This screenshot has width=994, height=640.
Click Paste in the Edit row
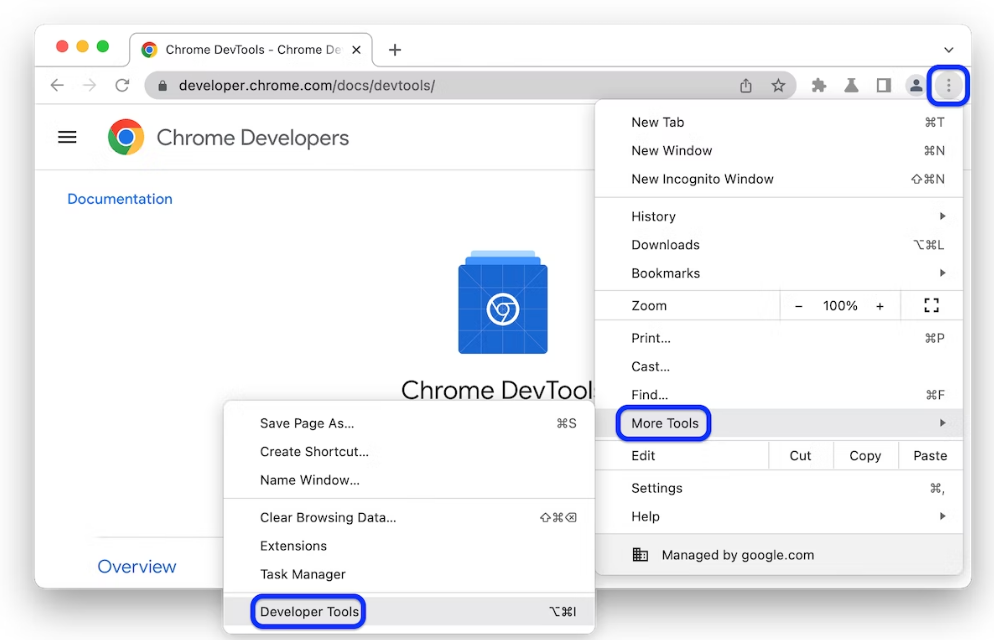930,456
